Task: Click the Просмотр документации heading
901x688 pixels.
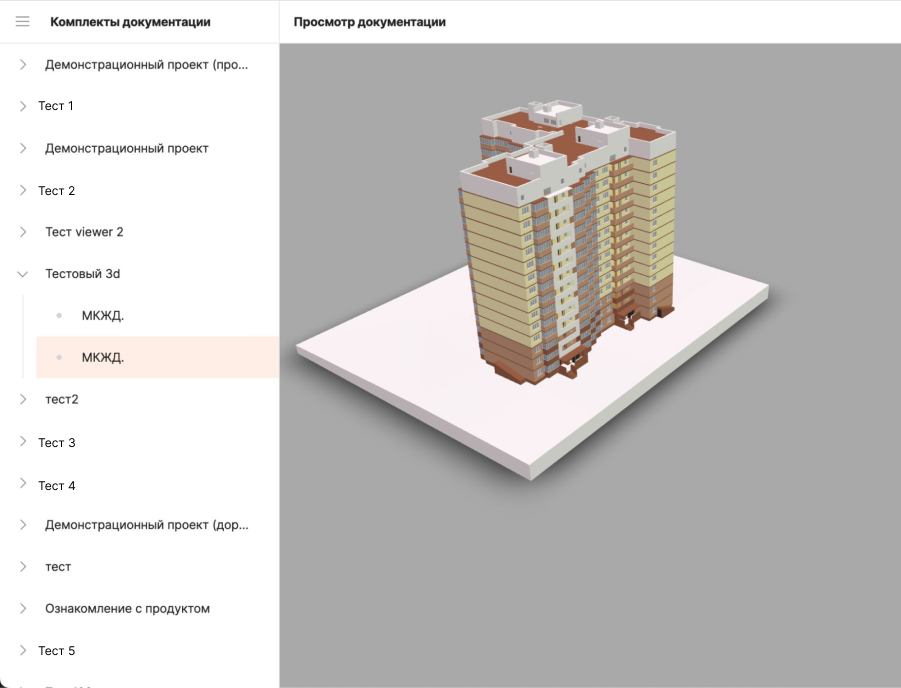Action: [x=369, y=22]
